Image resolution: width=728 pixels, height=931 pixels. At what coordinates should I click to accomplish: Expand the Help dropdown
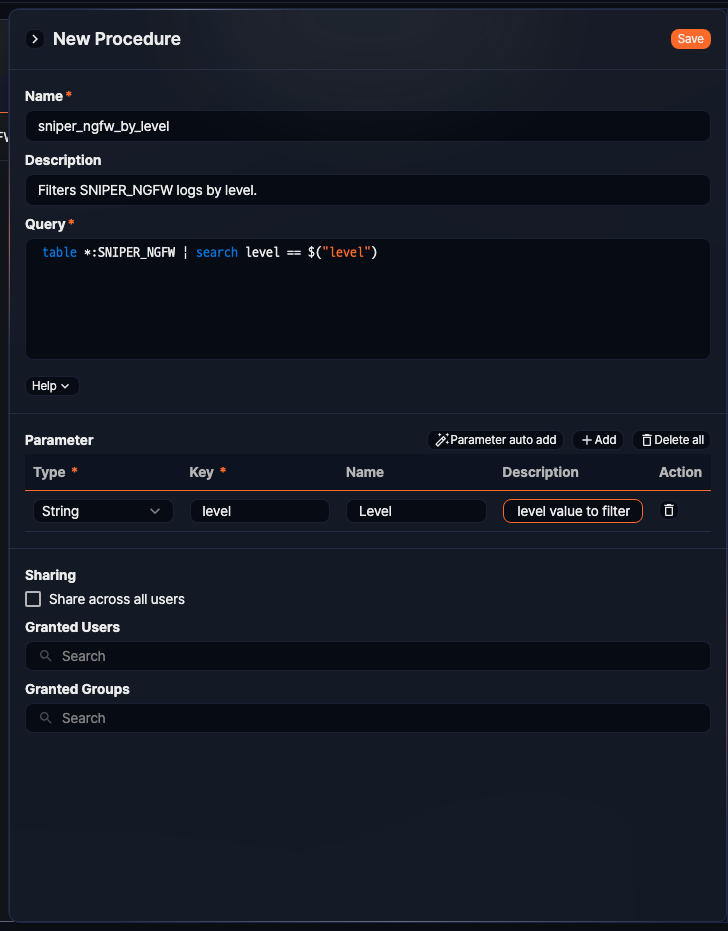pyautogui.click(x=51, y=386)
